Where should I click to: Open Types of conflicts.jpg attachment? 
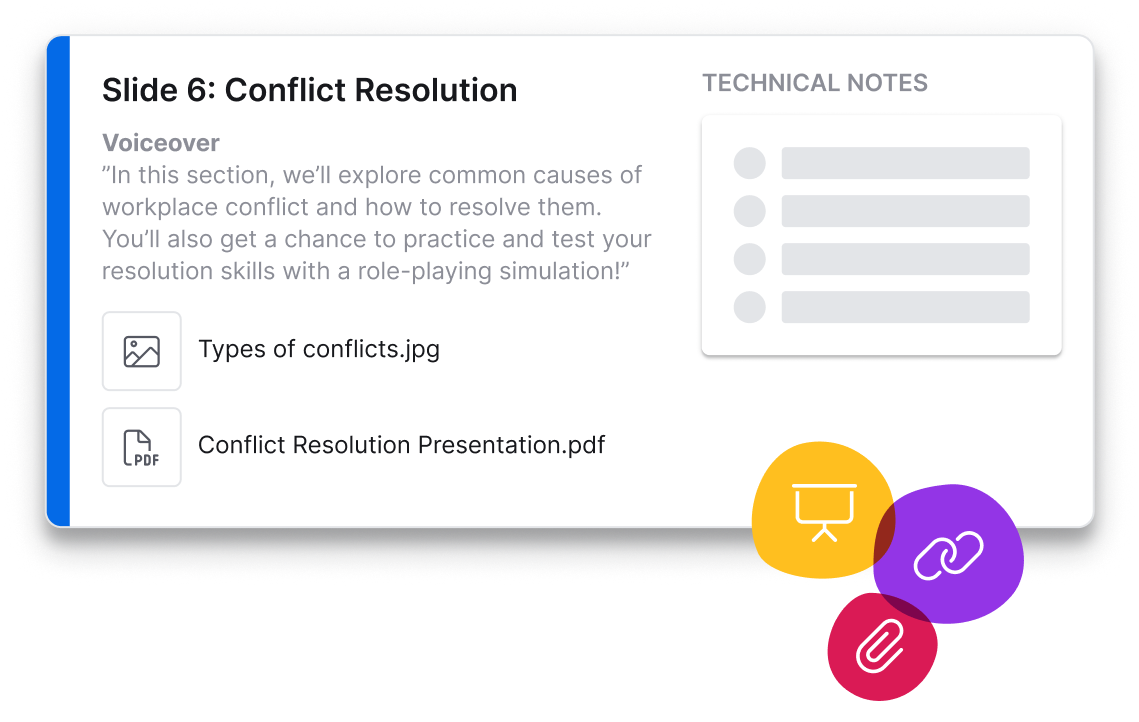(x=319, y=350)
